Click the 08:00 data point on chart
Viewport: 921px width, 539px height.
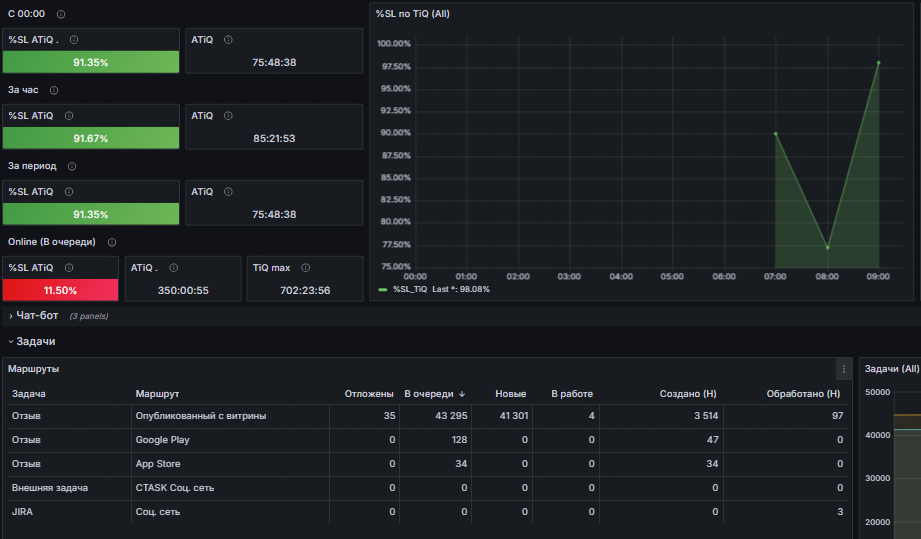click(828, 247)
